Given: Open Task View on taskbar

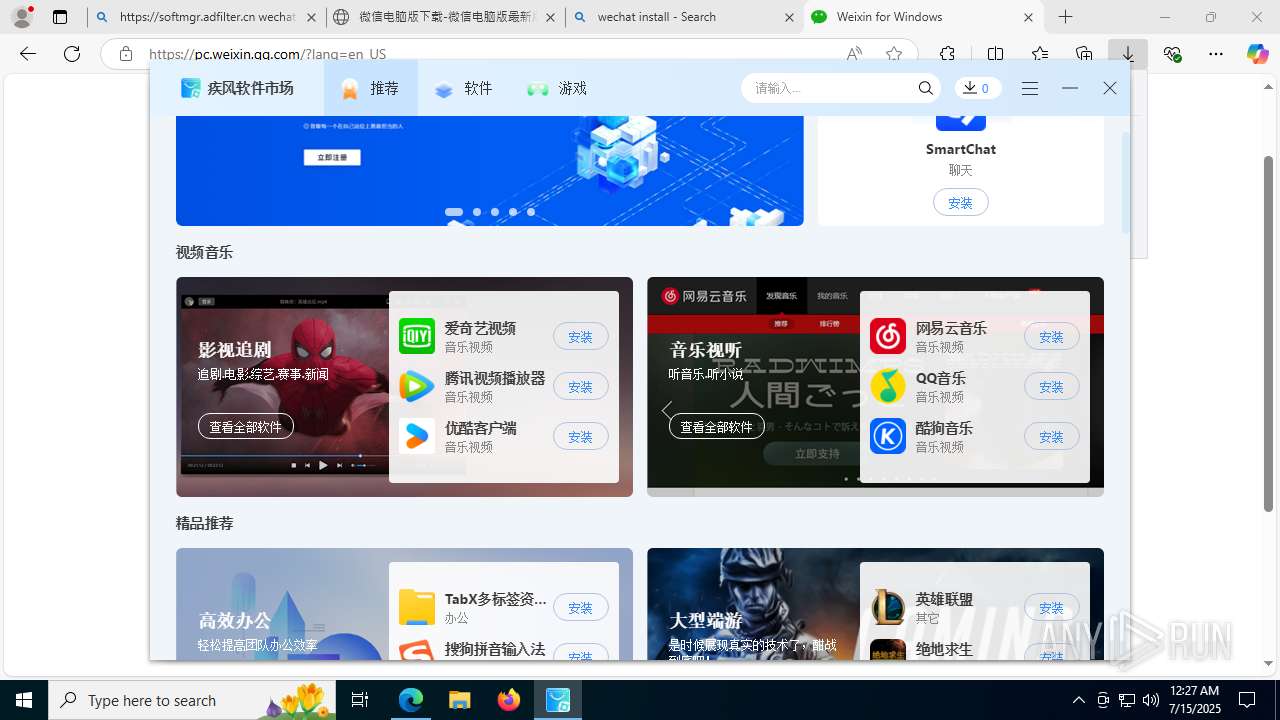Looking at the screenshot, I should 360,700.
